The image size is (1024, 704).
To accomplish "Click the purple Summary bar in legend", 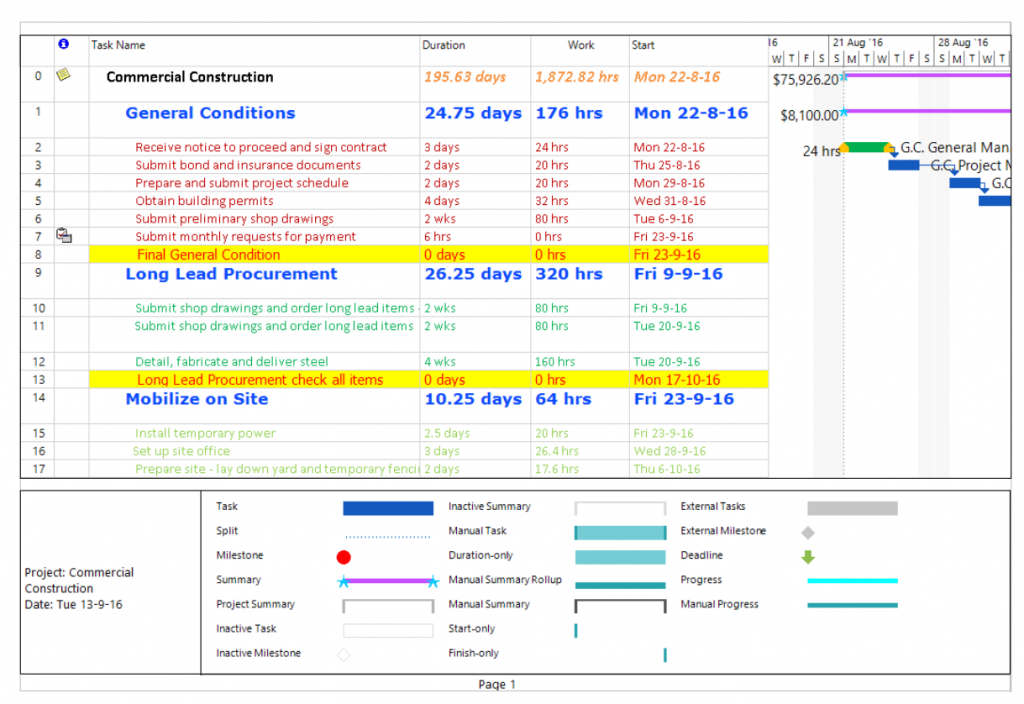I will tap(388, 581).
